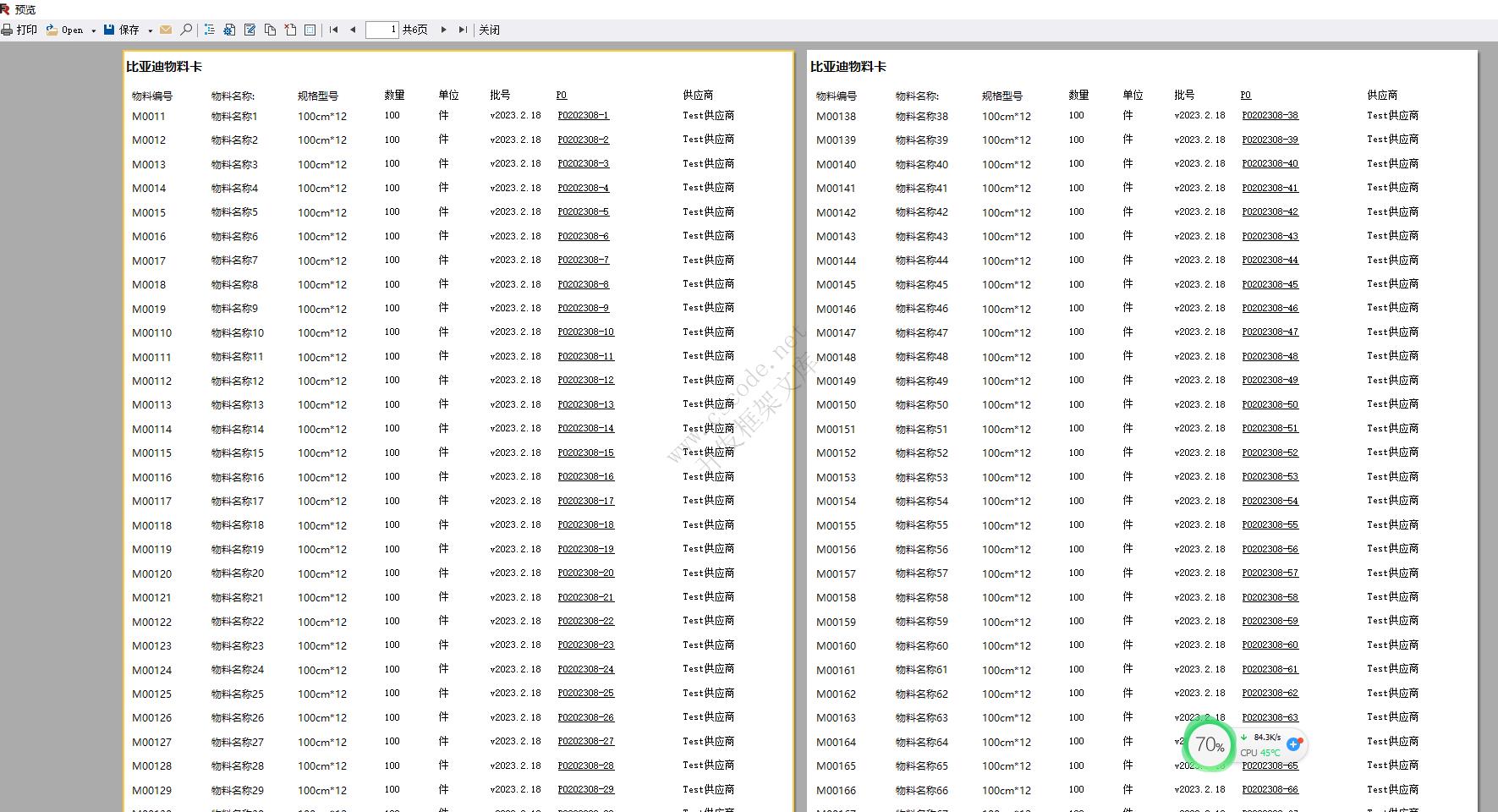Click the delete page icon
The image size is (1498, 812).
(290, 30)
